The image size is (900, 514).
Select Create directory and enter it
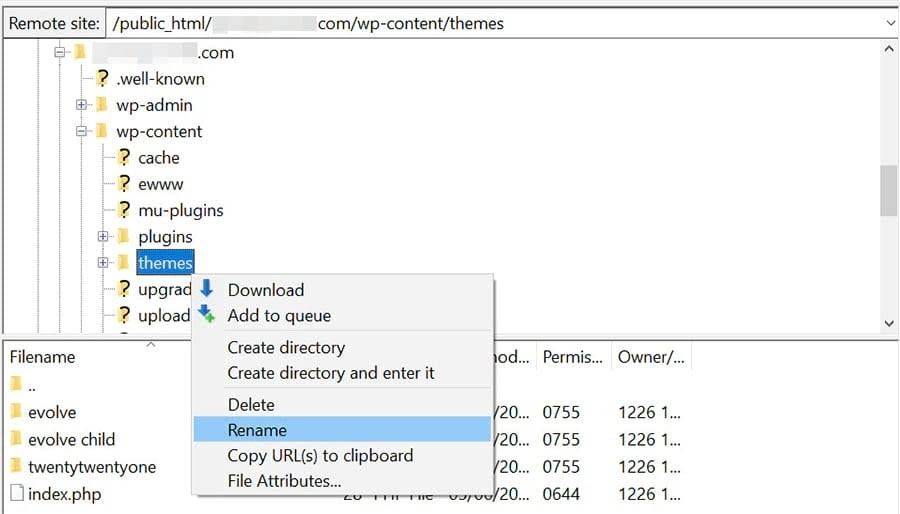(x=331, y=373)
